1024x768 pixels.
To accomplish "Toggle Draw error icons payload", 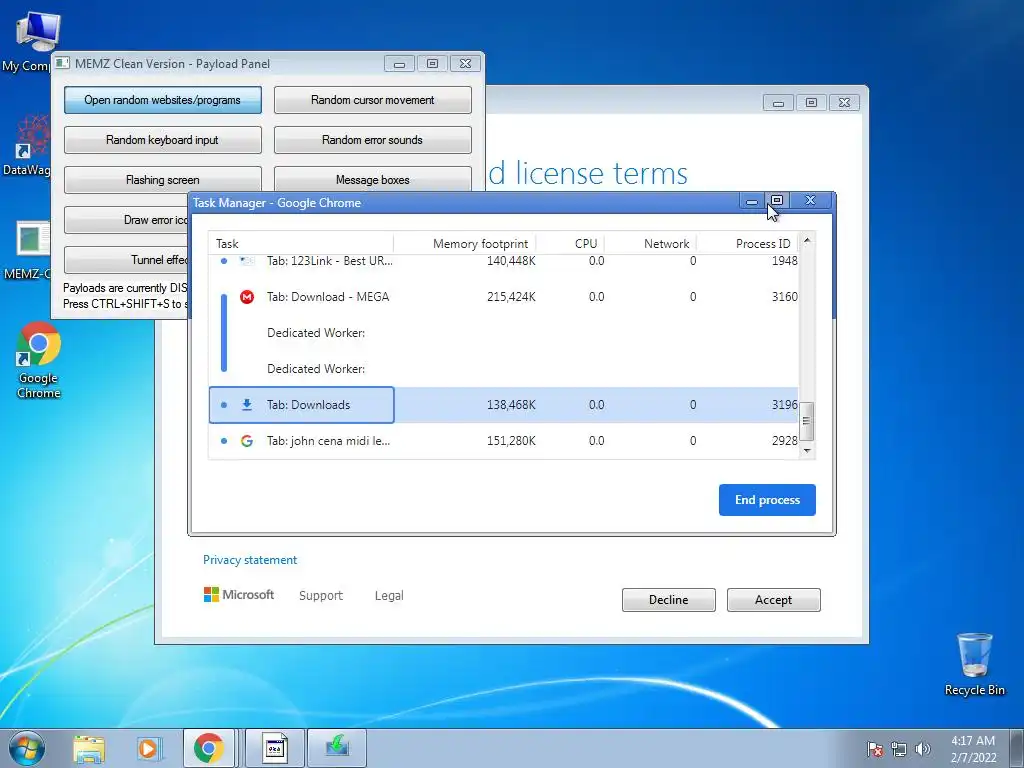I will tap(126, 220).
